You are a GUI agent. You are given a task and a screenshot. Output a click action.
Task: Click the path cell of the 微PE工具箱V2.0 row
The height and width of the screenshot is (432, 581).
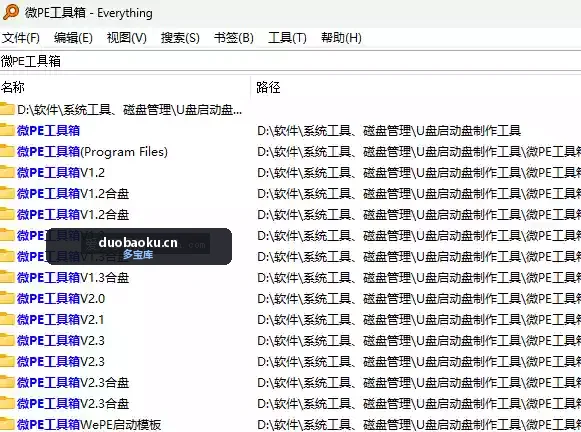[x=419, y=299]
